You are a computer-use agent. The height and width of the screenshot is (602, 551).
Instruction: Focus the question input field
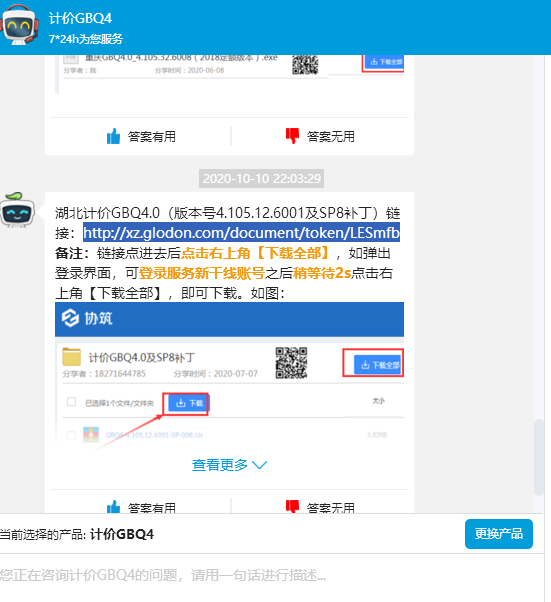tap(272, 575)
